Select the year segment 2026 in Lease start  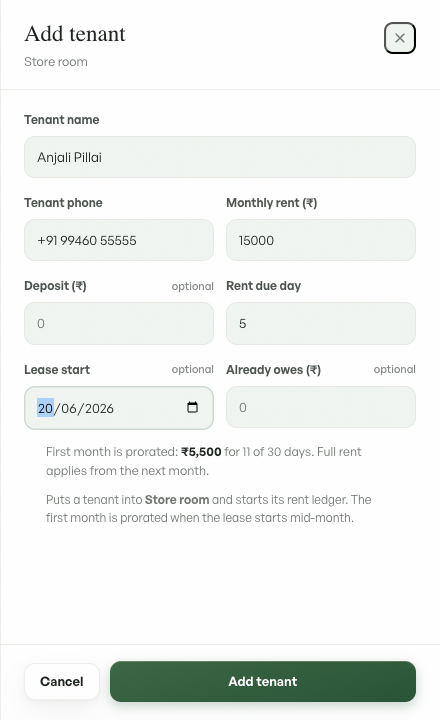(99, 408)
